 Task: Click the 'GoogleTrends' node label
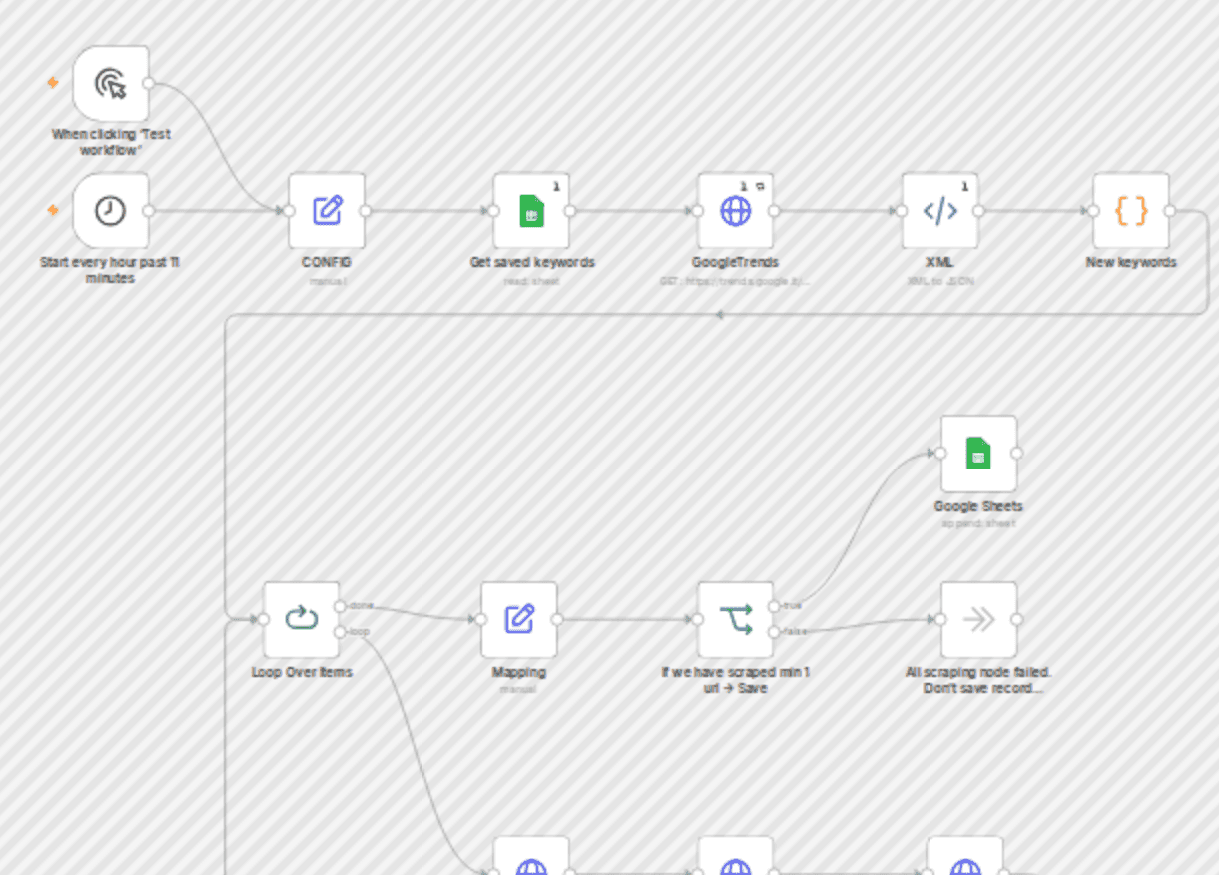(736, 262)
